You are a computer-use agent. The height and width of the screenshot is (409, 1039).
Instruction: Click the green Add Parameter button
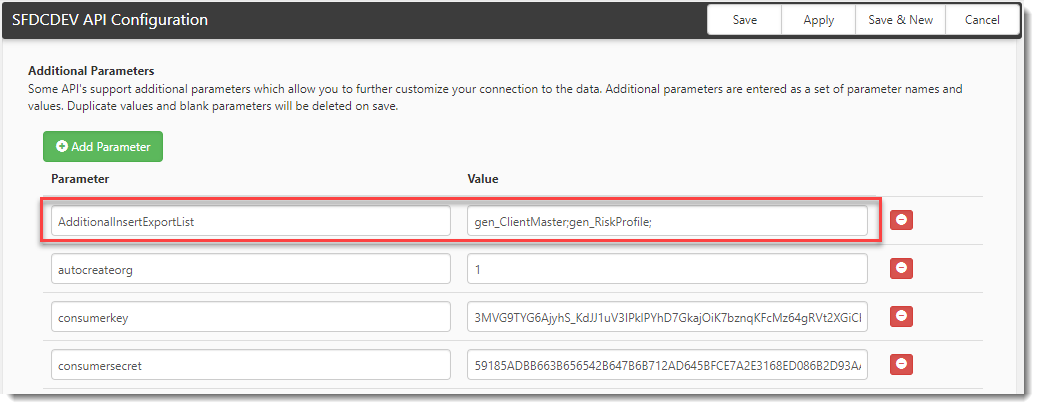tap(103, 147)
